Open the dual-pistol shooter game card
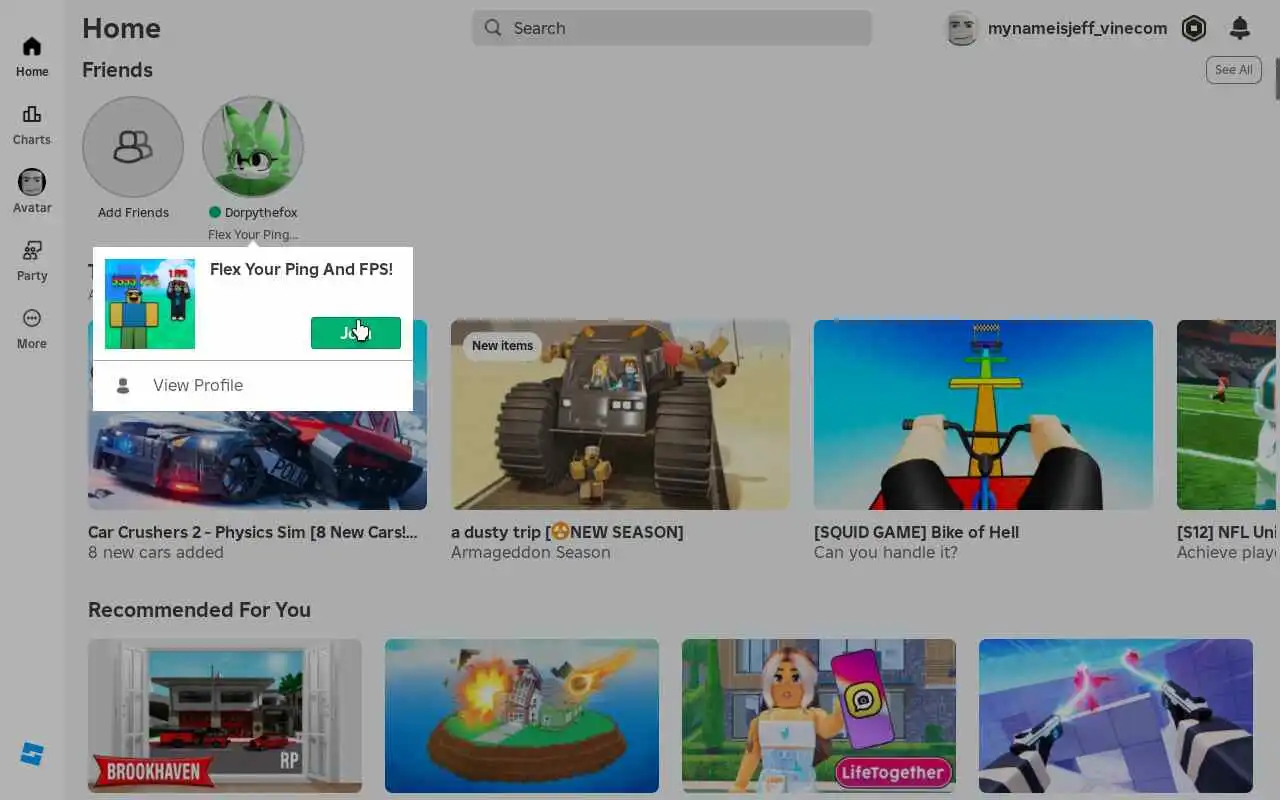1280x800 pixels. (1116, 716)
